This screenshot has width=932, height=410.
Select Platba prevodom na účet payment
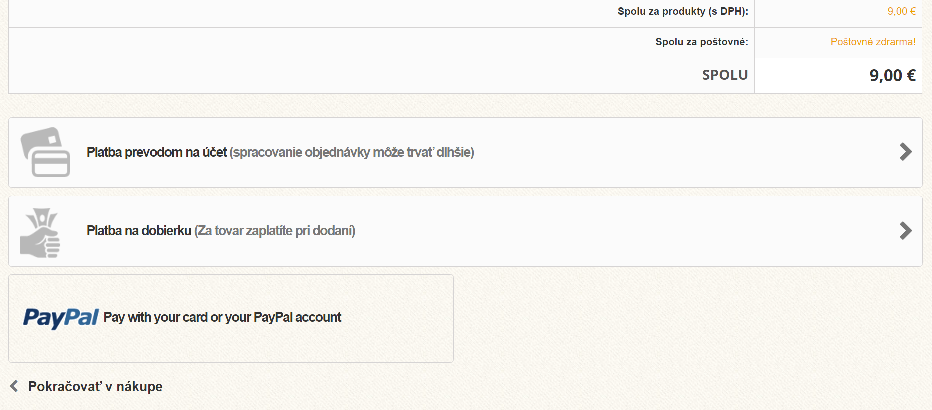157,152
